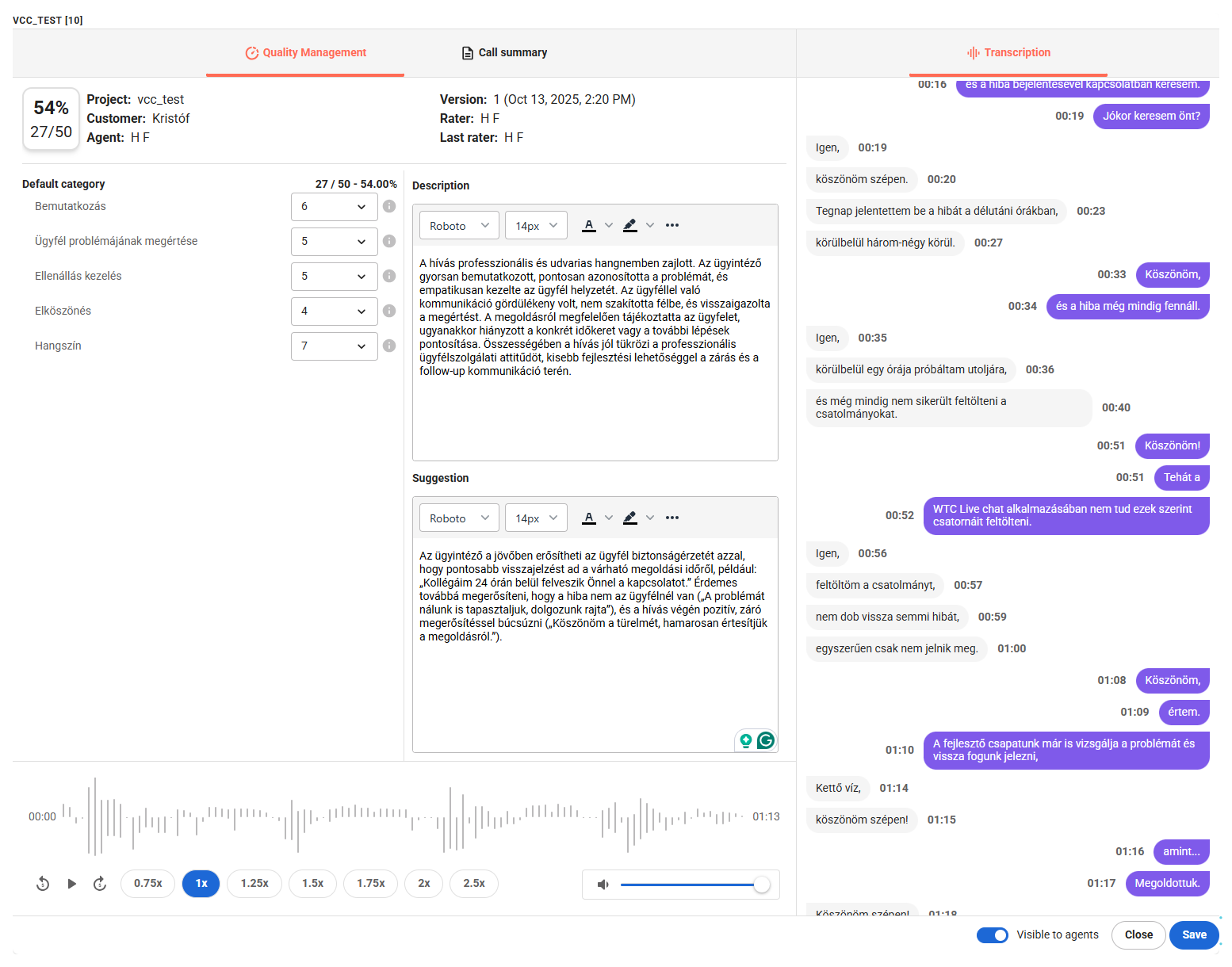Open the Elköszönés score dropdown
The height and width of the screenshot is (967, 1232).
point(334,312)
